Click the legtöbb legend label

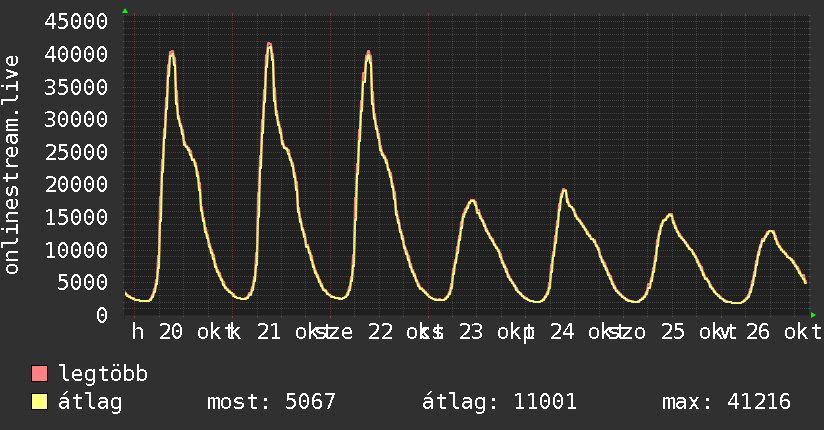tap(103, 374)
